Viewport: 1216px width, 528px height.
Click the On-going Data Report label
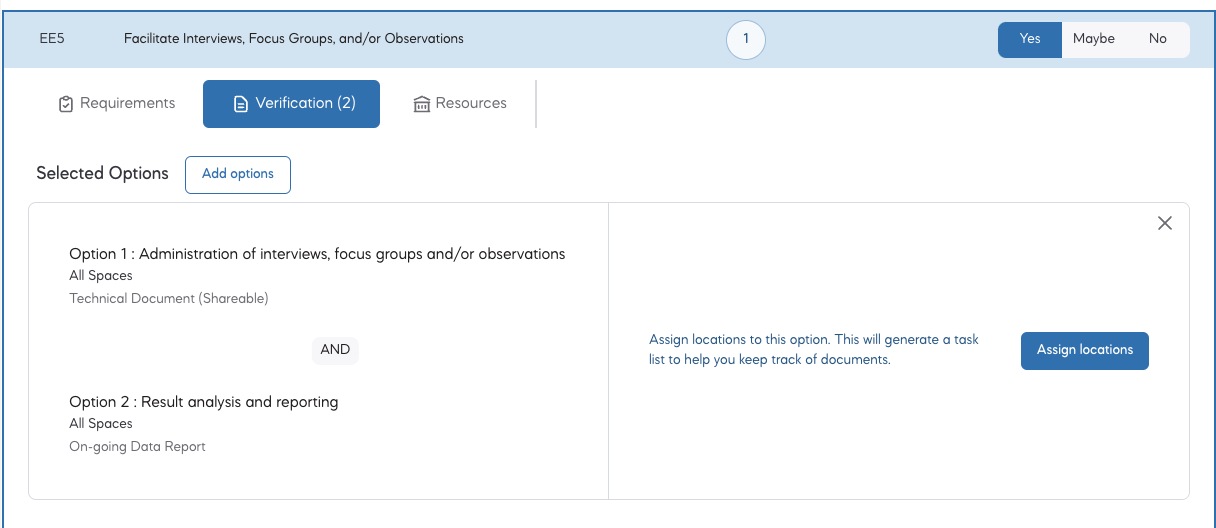tap(137, 447)
